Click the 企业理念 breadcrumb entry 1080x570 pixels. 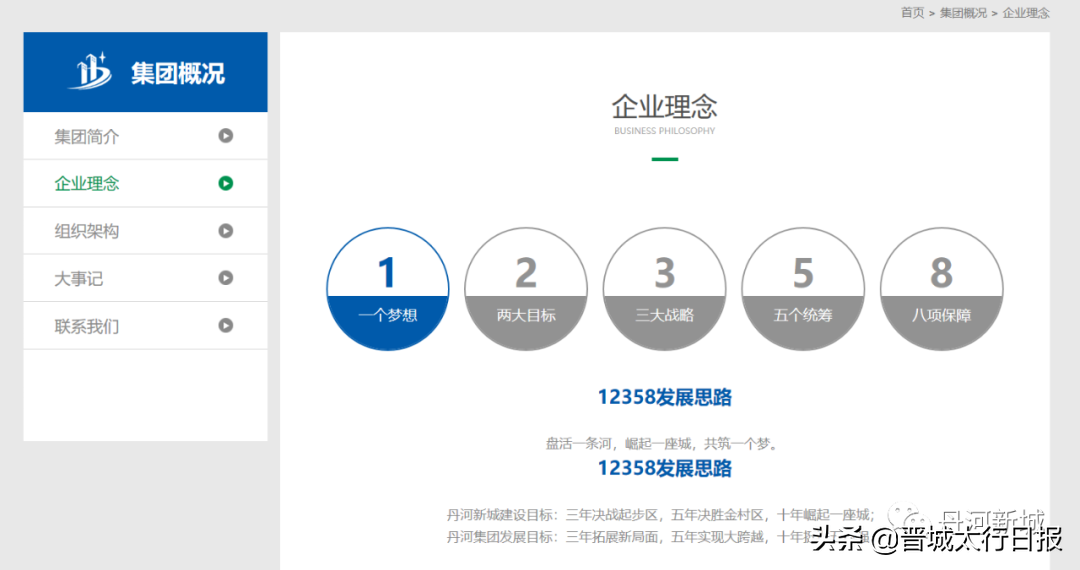[x=1026, y=12]
